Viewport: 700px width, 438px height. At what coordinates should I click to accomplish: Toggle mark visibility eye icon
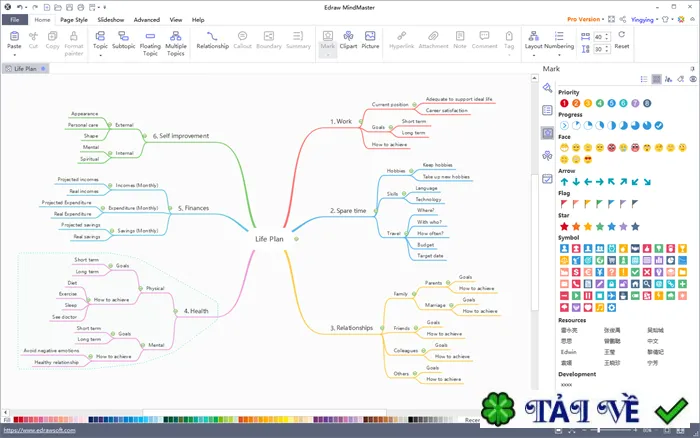(x=693, y=79)
